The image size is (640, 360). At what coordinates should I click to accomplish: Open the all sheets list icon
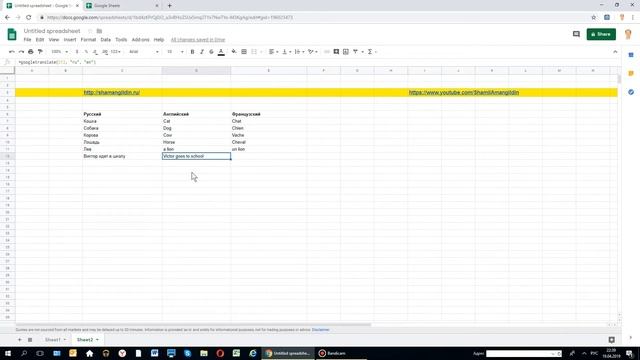coord(30,340)
